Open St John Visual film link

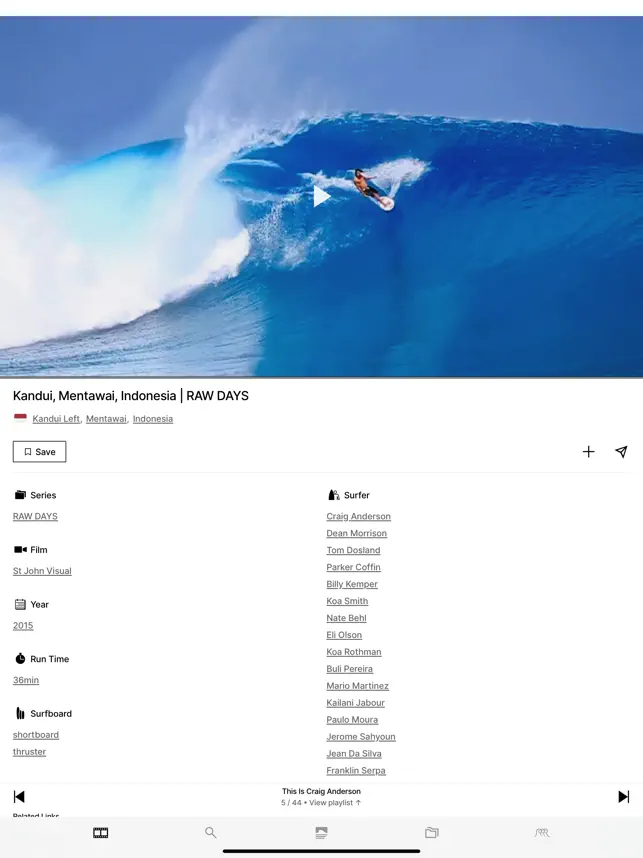tap(42, 571)
